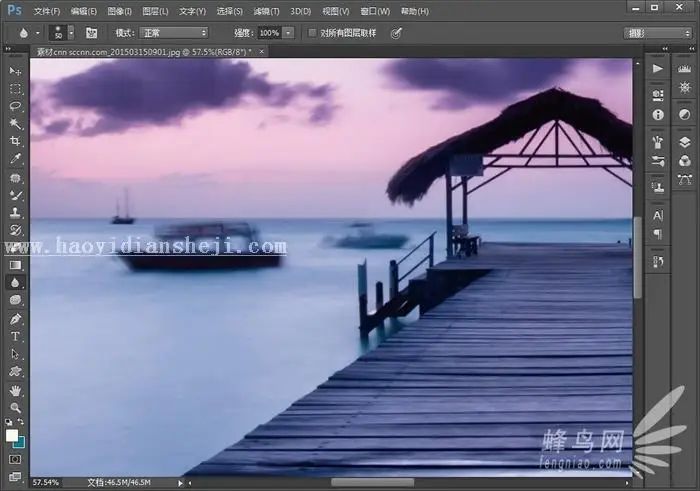
Task: Select the Custom Shape tool
Action: coord(15,371)
